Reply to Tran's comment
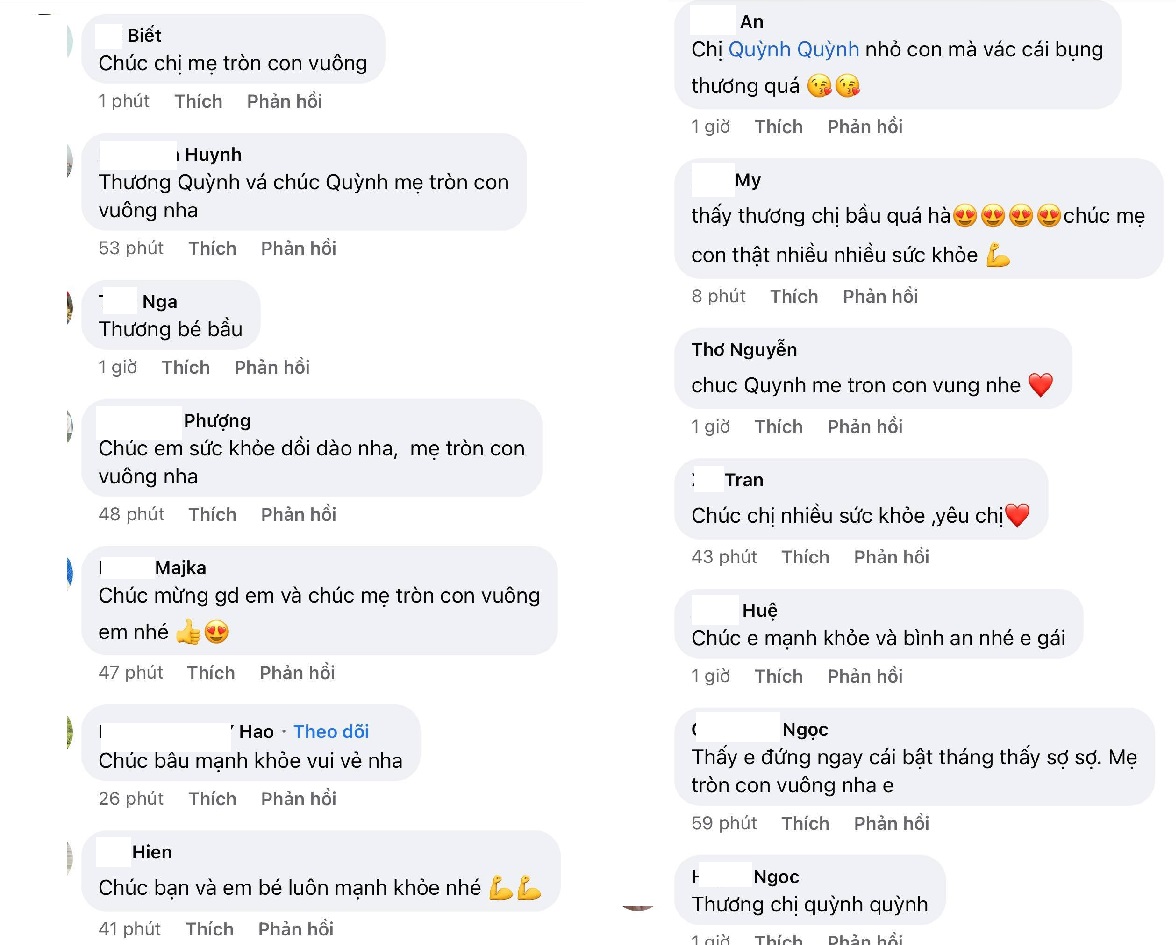This screenshot has height=945, width=1176. click(x=891, y=556)
